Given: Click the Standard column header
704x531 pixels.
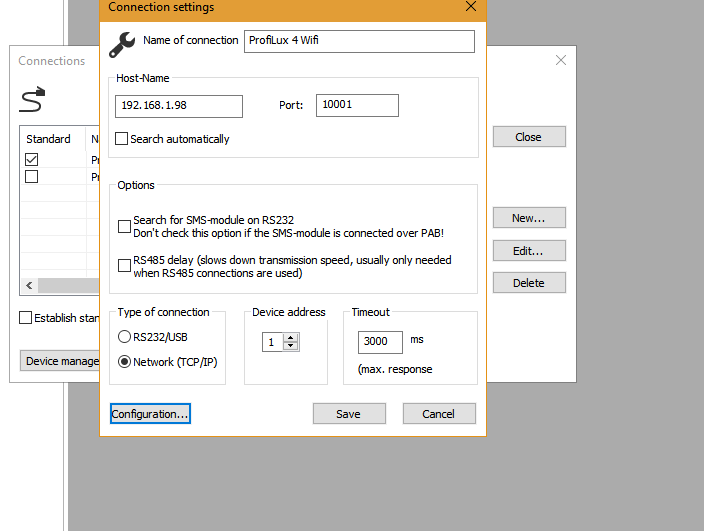Looking at the screenshot, I should 48,139.
